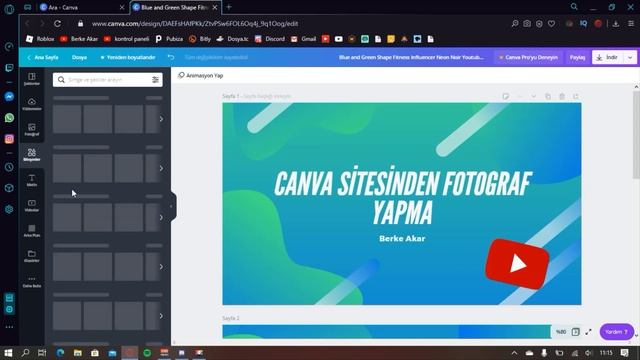Open File Explorer from the taskbar

78,353
